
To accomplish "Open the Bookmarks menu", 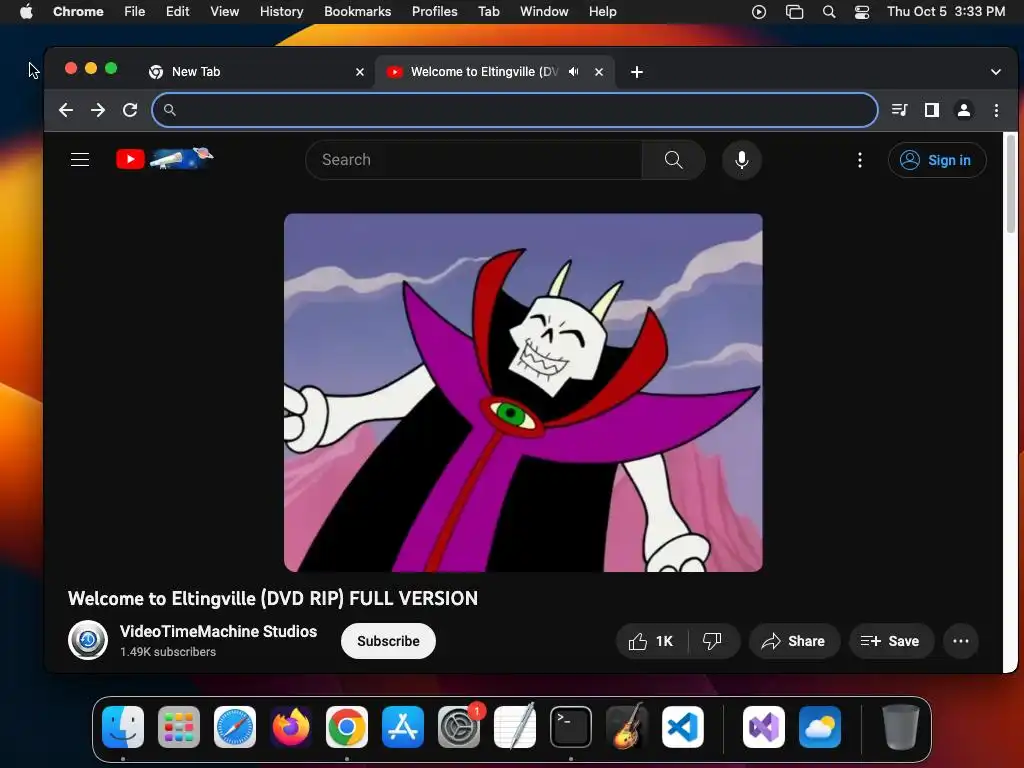I will (x=357, y=12).
